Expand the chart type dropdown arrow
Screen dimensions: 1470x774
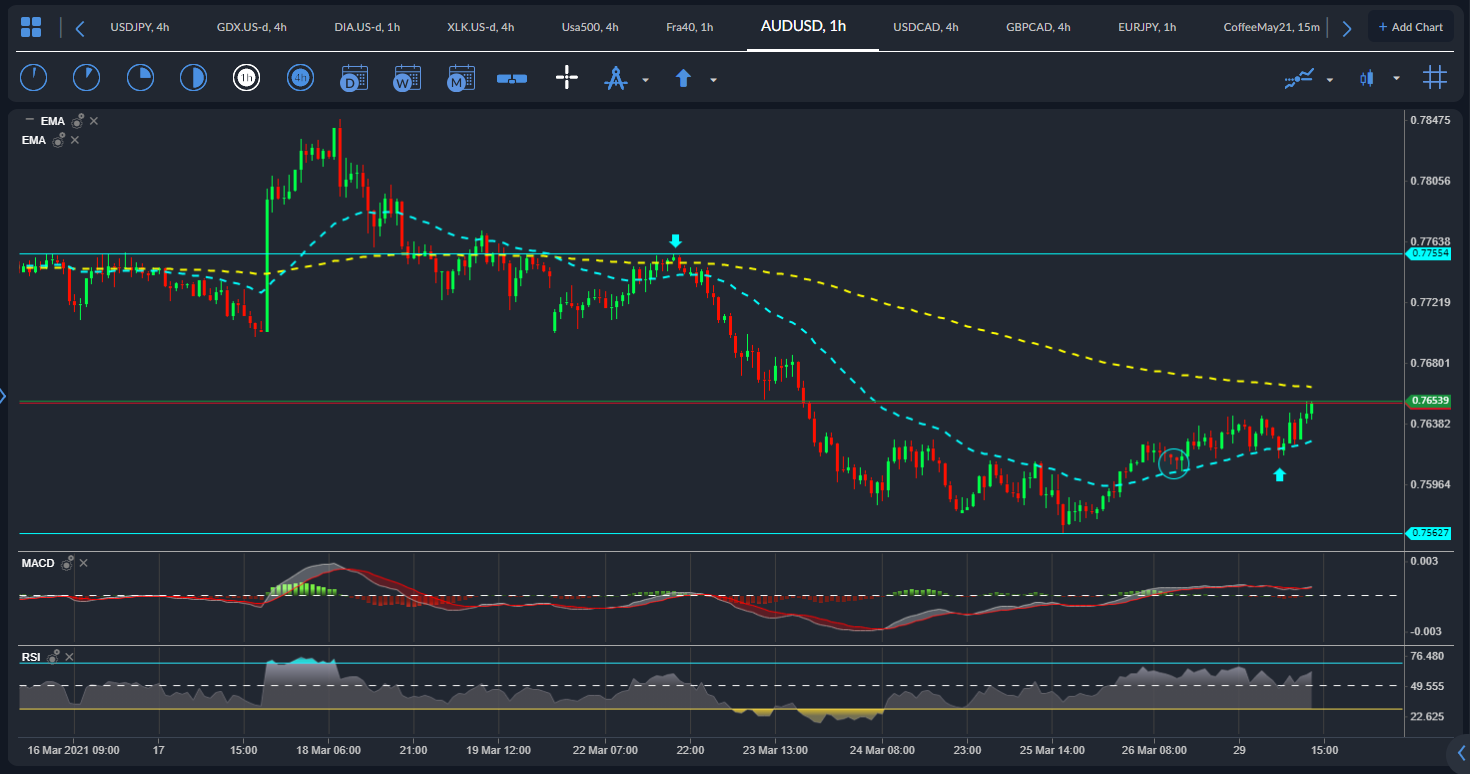pyautogui.click(x=1396, y=80)
